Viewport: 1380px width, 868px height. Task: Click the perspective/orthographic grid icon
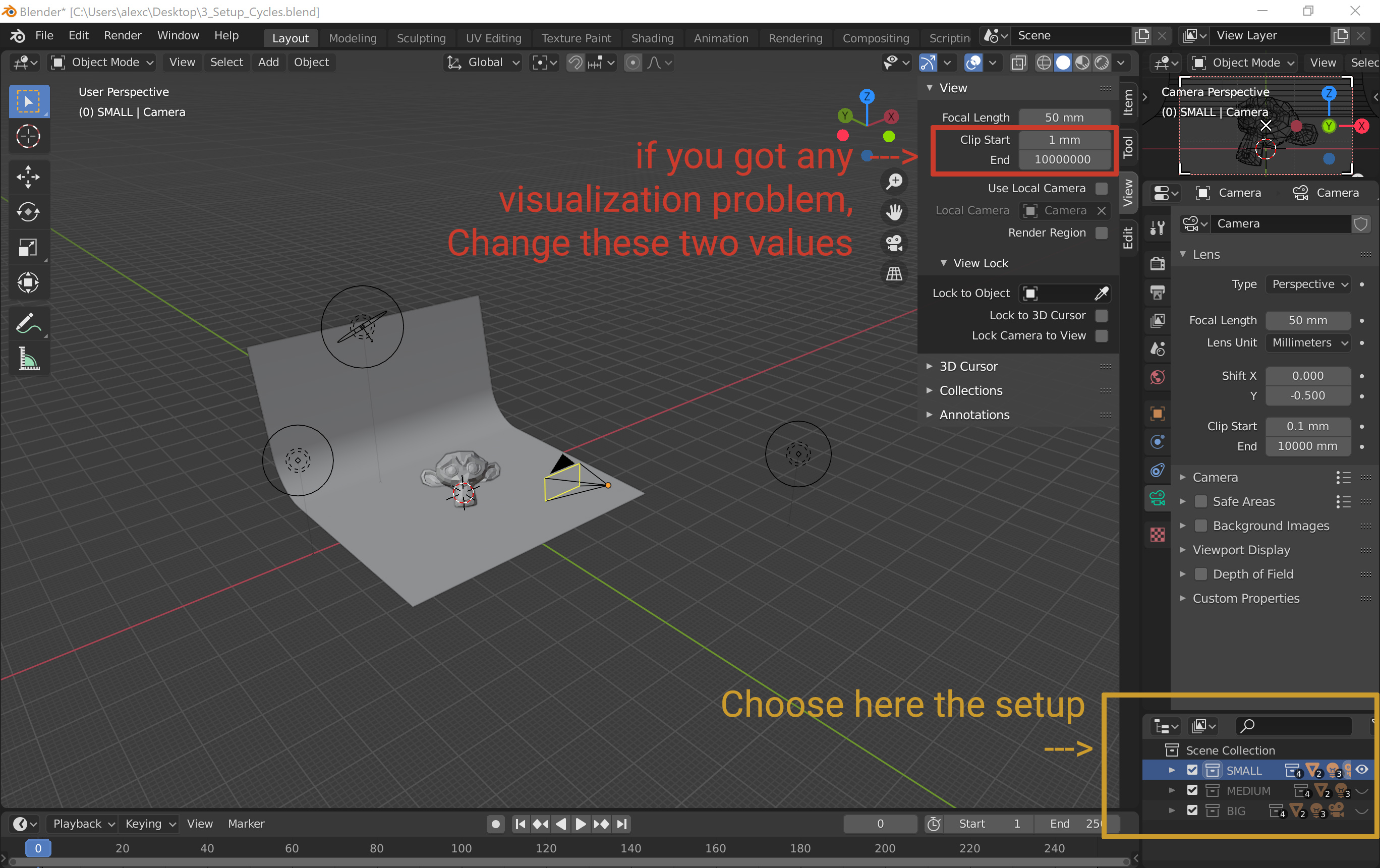894,274
